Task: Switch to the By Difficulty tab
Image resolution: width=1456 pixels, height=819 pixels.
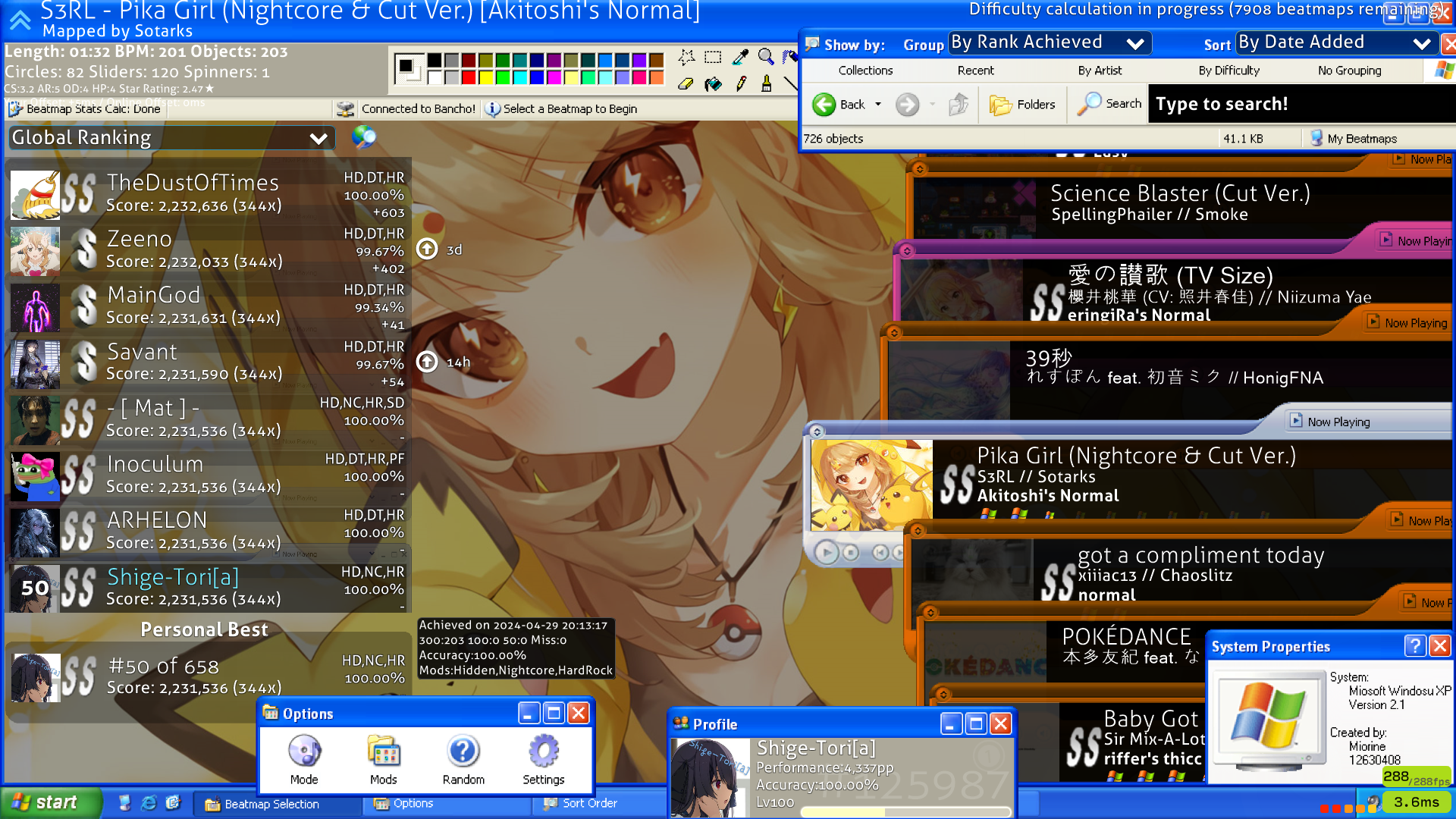Action: pyautogui.click(x=1228, y=71)
